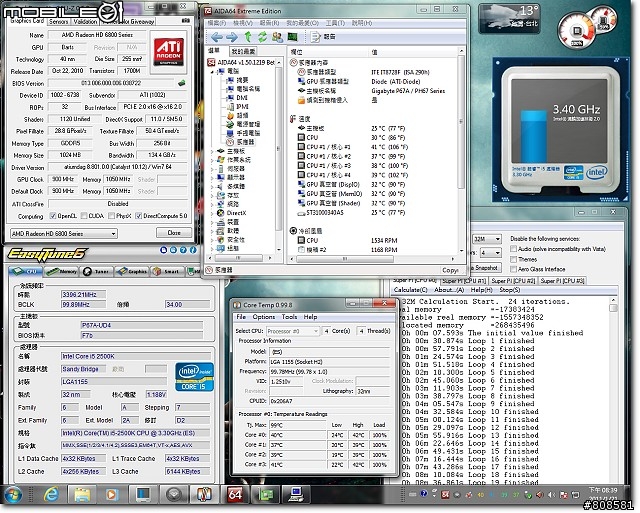
Task: Click CPU usage gauge gadget
Action: click(x=577, y=31)
